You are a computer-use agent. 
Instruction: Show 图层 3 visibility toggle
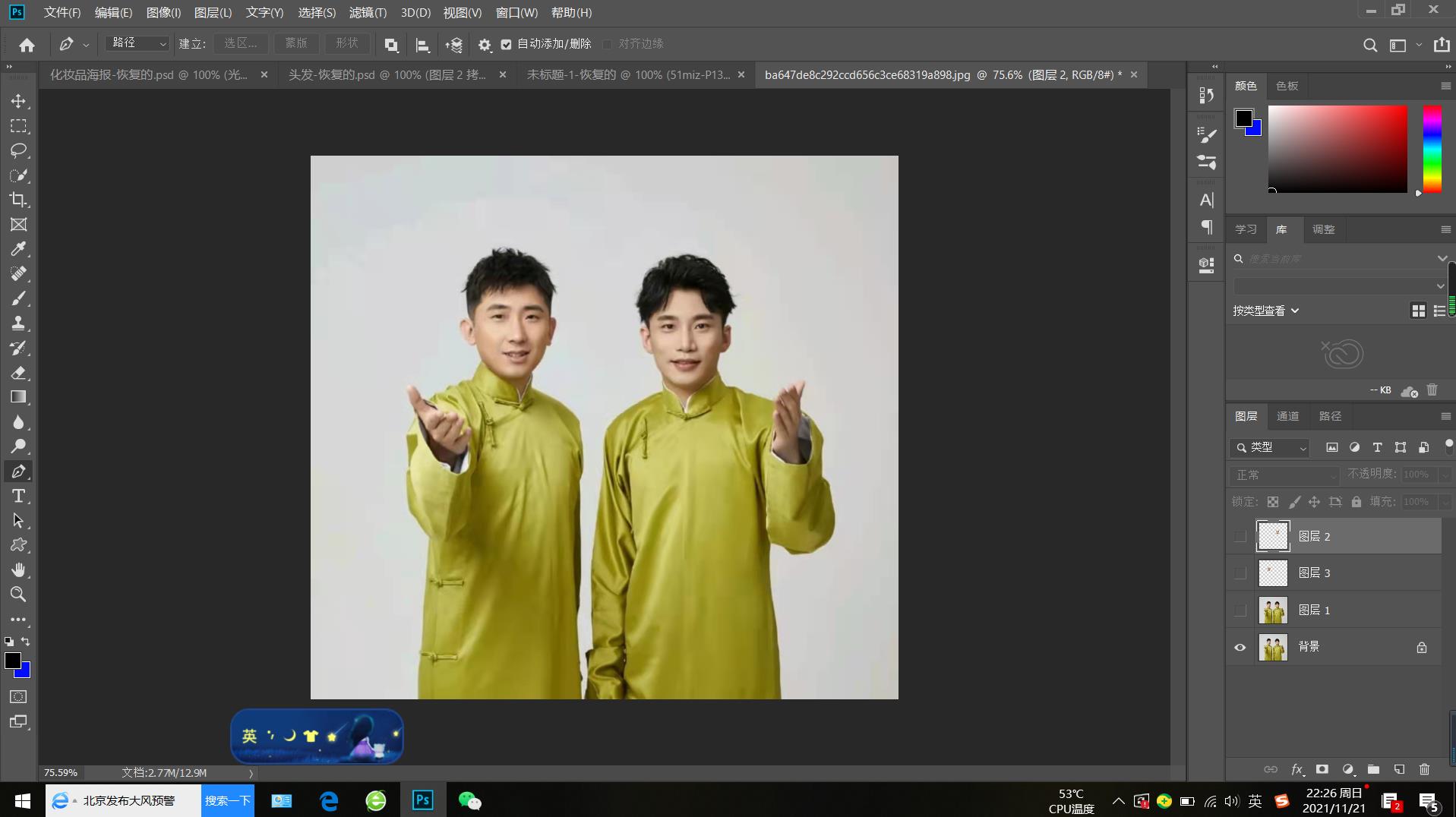1240,573
